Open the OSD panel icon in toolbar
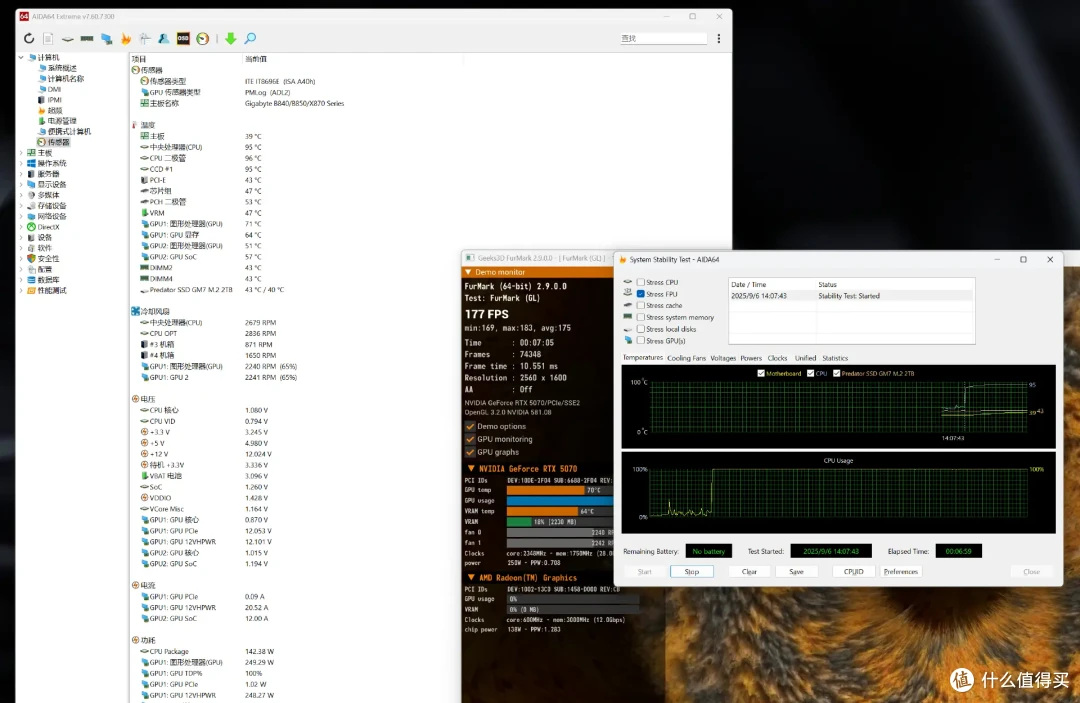The height and width of the screenshot is (703, 1080). [x=183, y=39]
